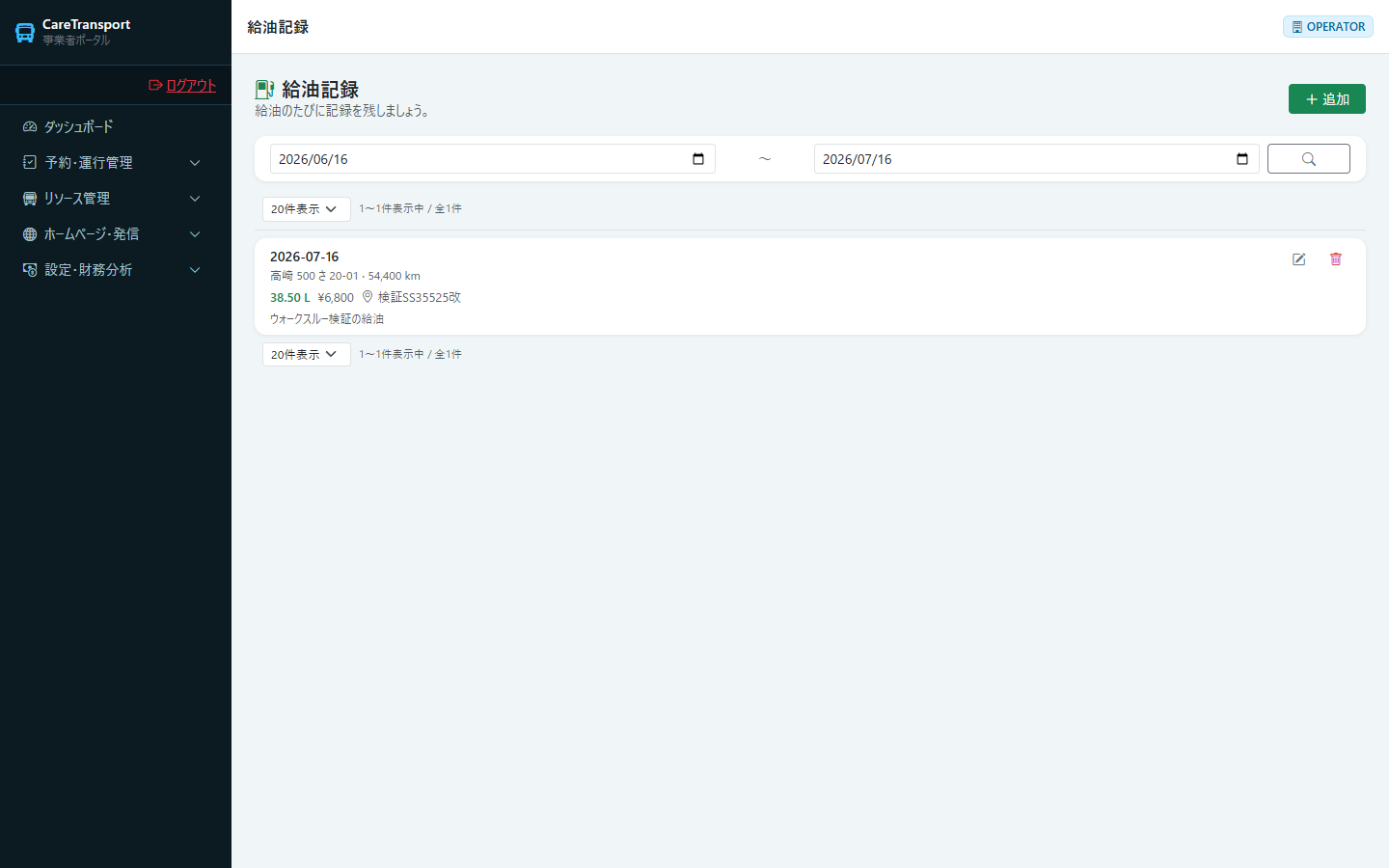Click the 追加 button
This screenshot has height=868, width=1389.
(x=1327, y=98)
